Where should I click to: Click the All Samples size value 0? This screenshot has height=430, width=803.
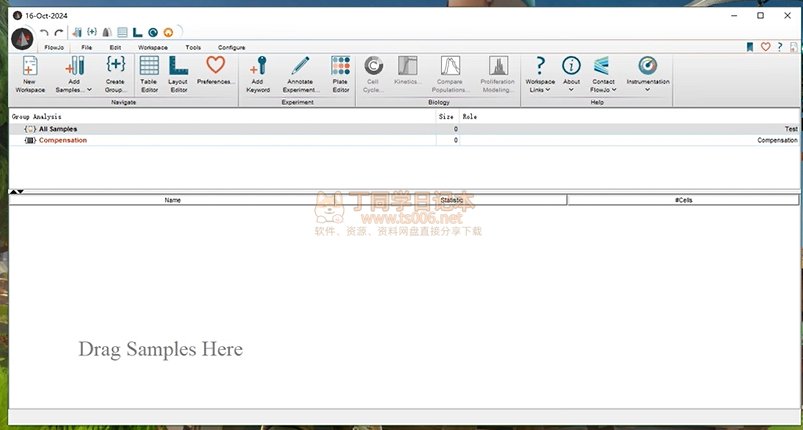click(456, 129)
